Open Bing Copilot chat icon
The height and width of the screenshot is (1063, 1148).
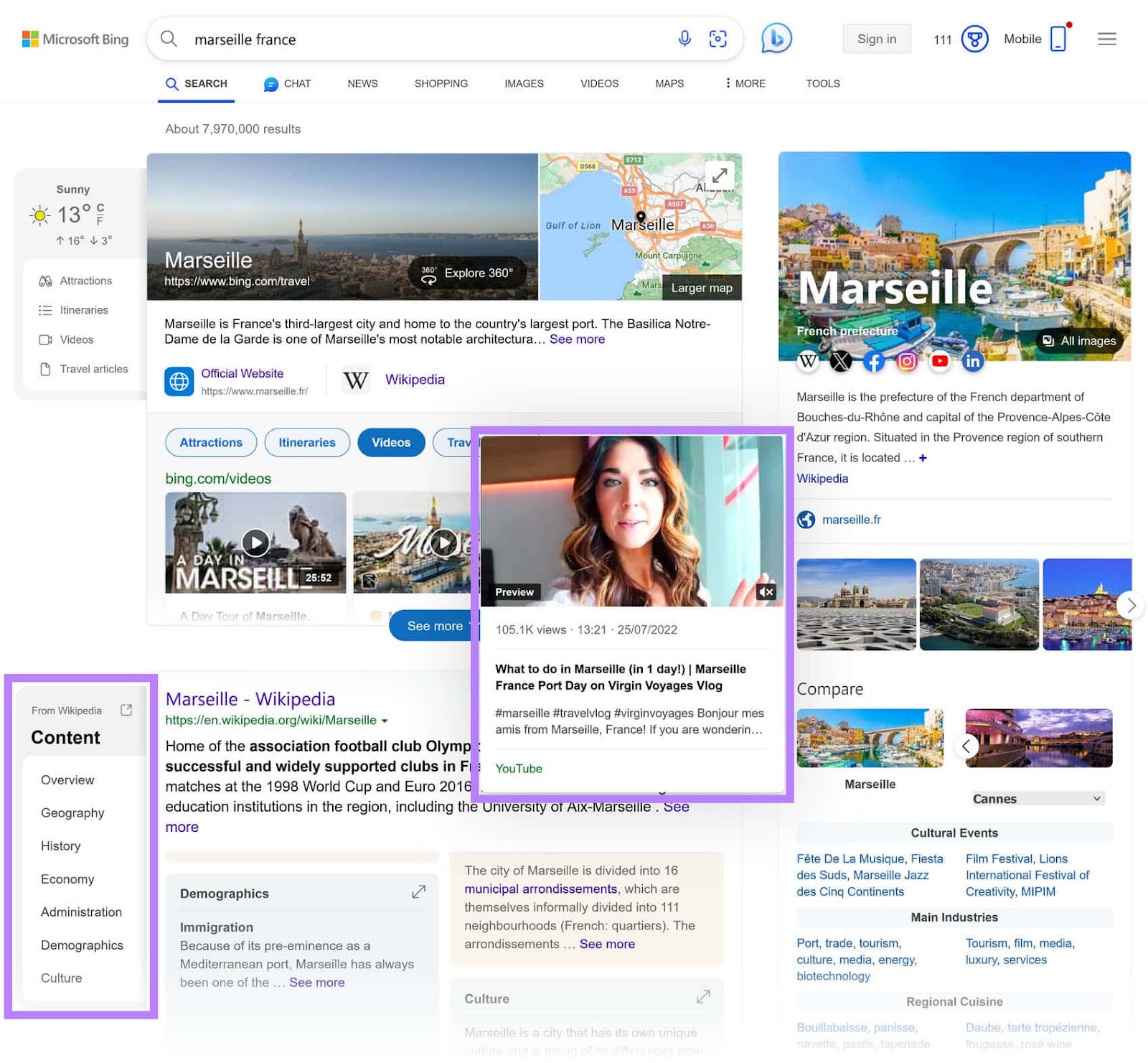775,38
